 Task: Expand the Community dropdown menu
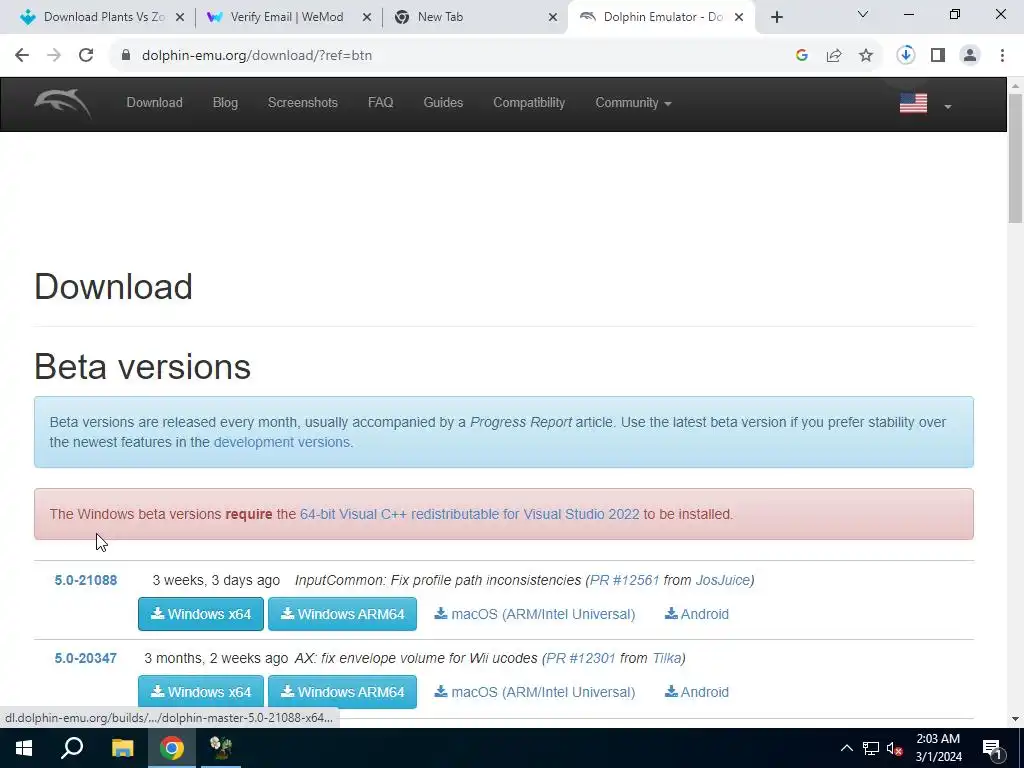click(633, 103)
